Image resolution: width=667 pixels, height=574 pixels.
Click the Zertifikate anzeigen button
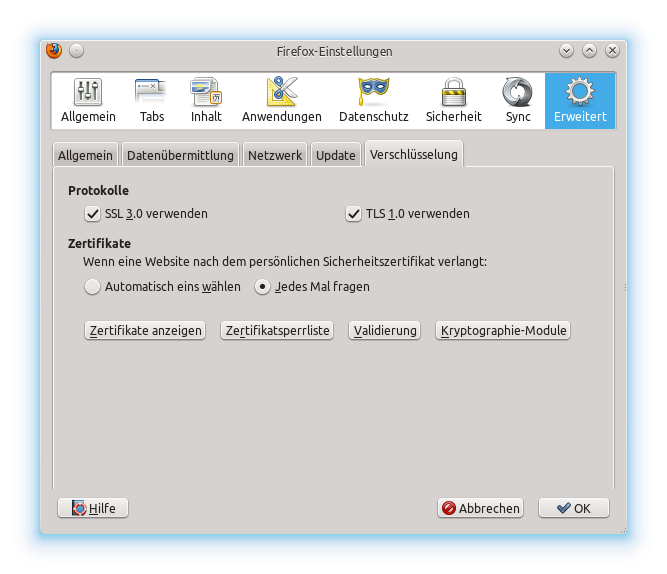click(145, 331)
